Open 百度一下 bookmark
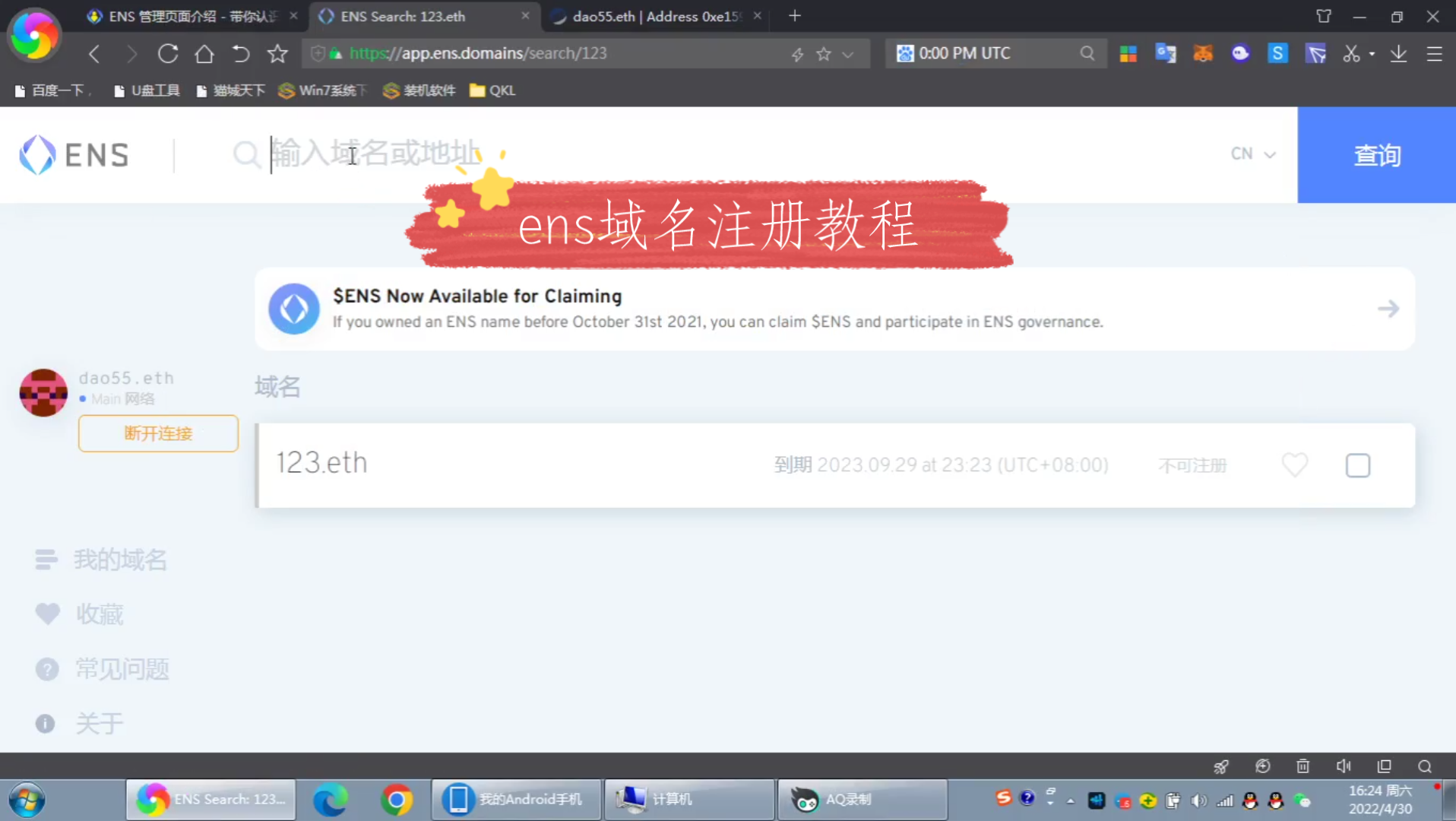This screenshot has width=1456, height=821. coord(52,90)
